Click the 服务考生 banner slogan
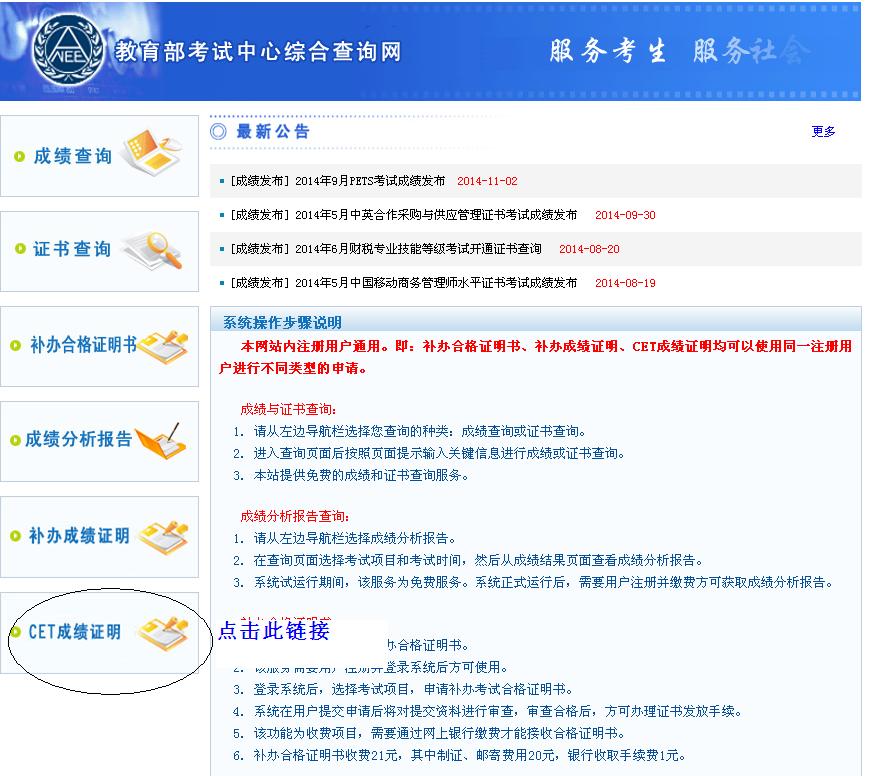The image size is (871, 776). (x=607, y=51)
